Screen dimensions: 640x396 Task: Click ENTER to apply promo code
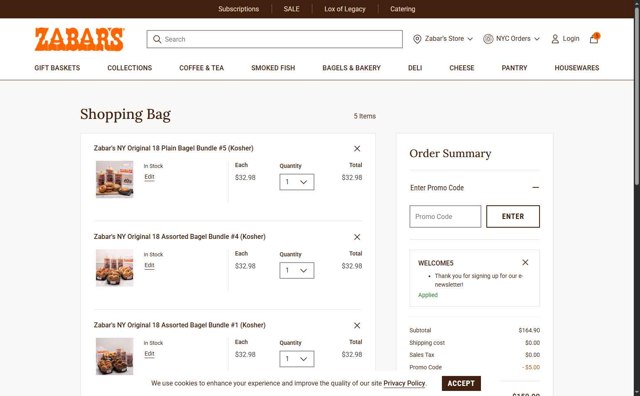click(513, 216)
